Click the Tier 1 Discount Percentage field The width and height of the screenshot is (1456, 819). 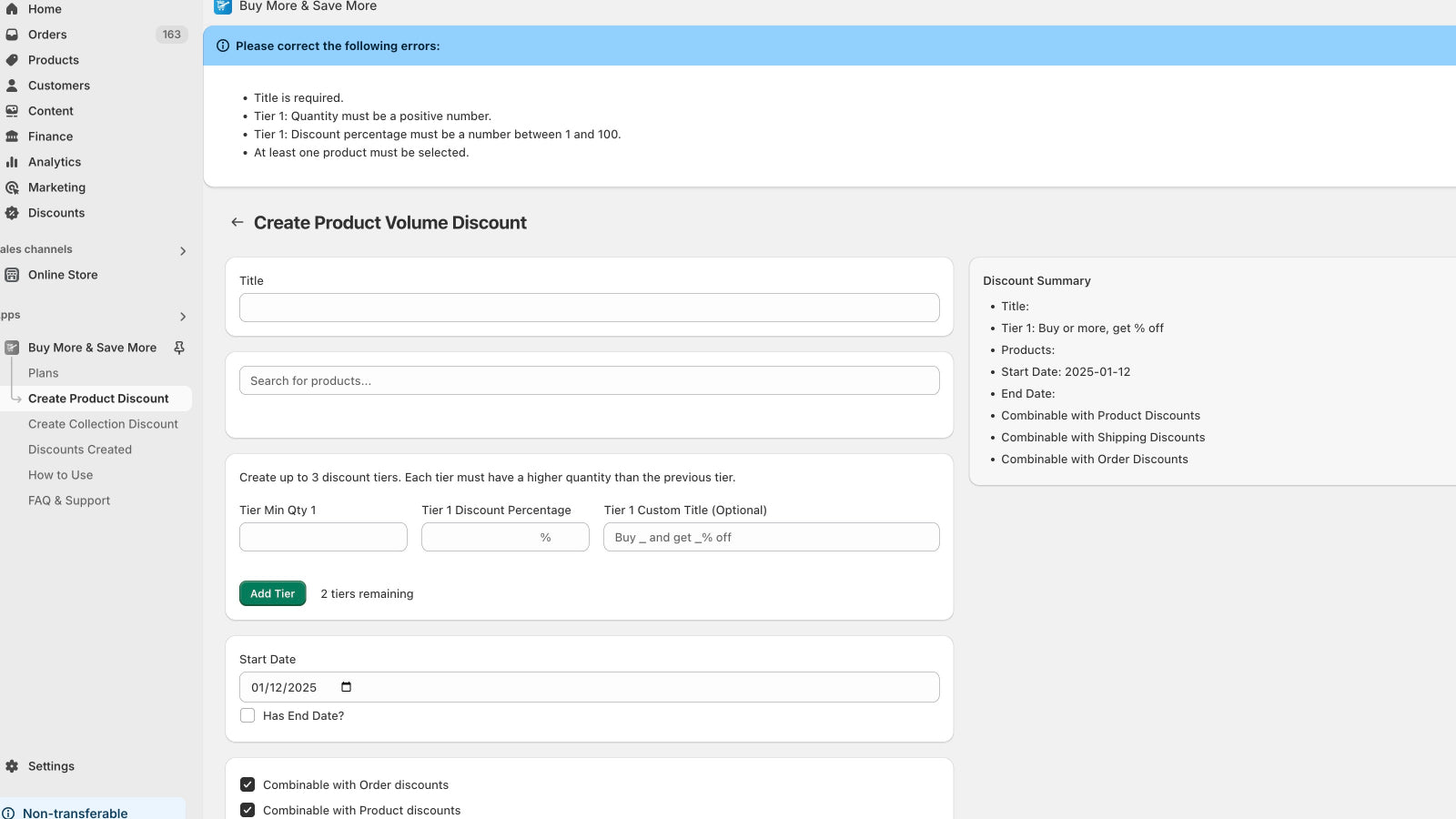point(505,537)
